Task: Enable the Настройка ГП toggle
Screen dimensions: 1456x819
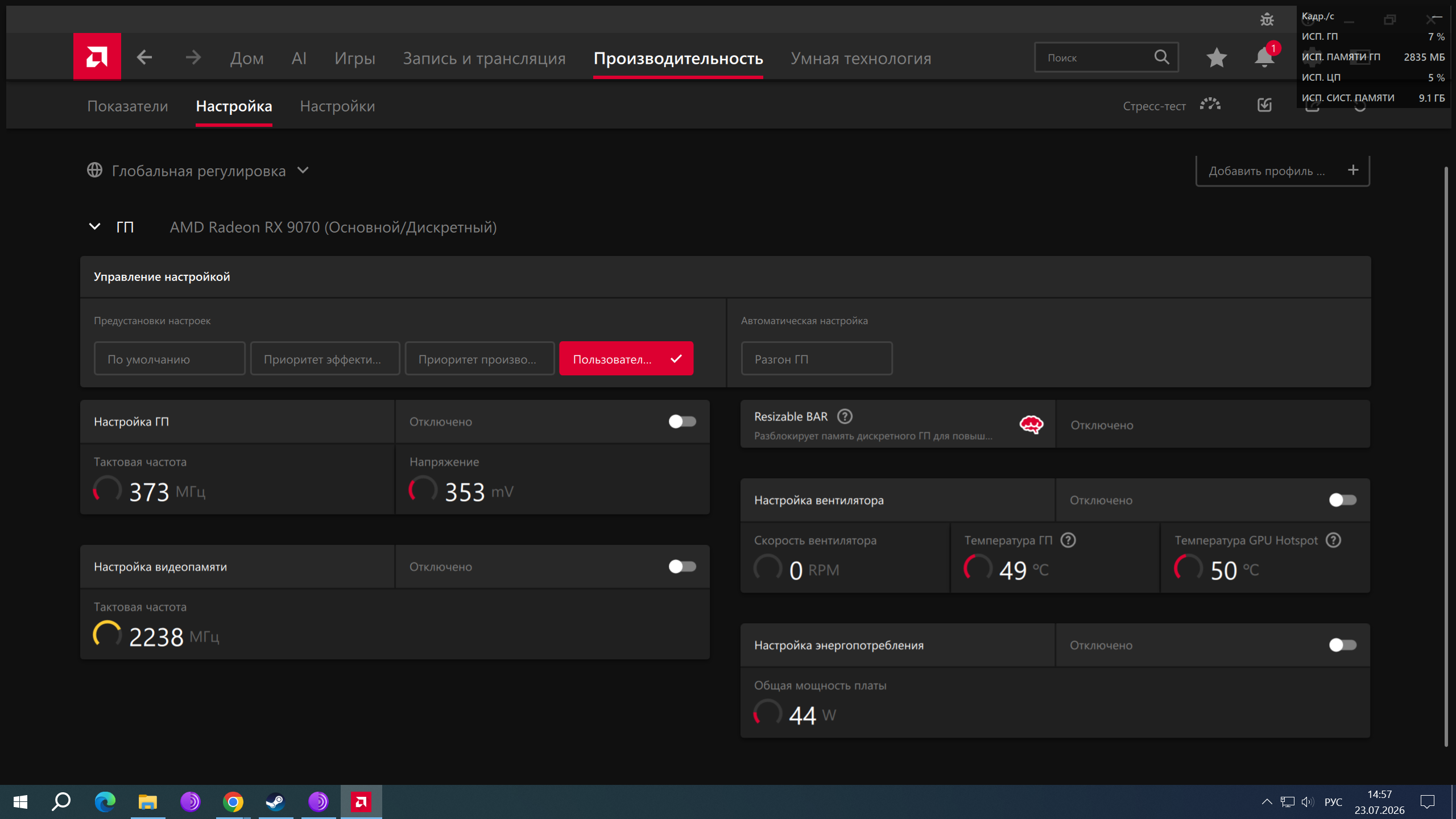Action: coord(682,421)
